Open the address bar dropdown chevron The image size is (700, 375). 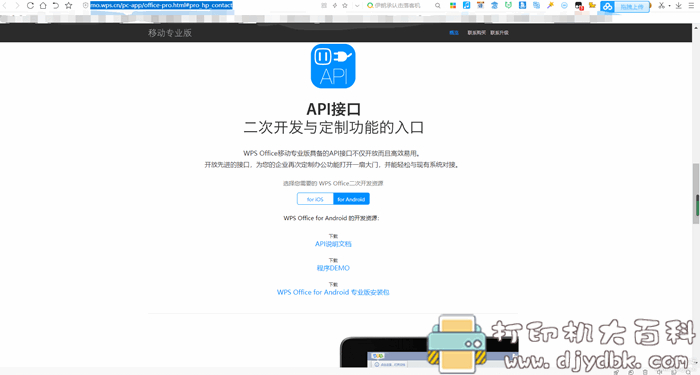point(357,6)
